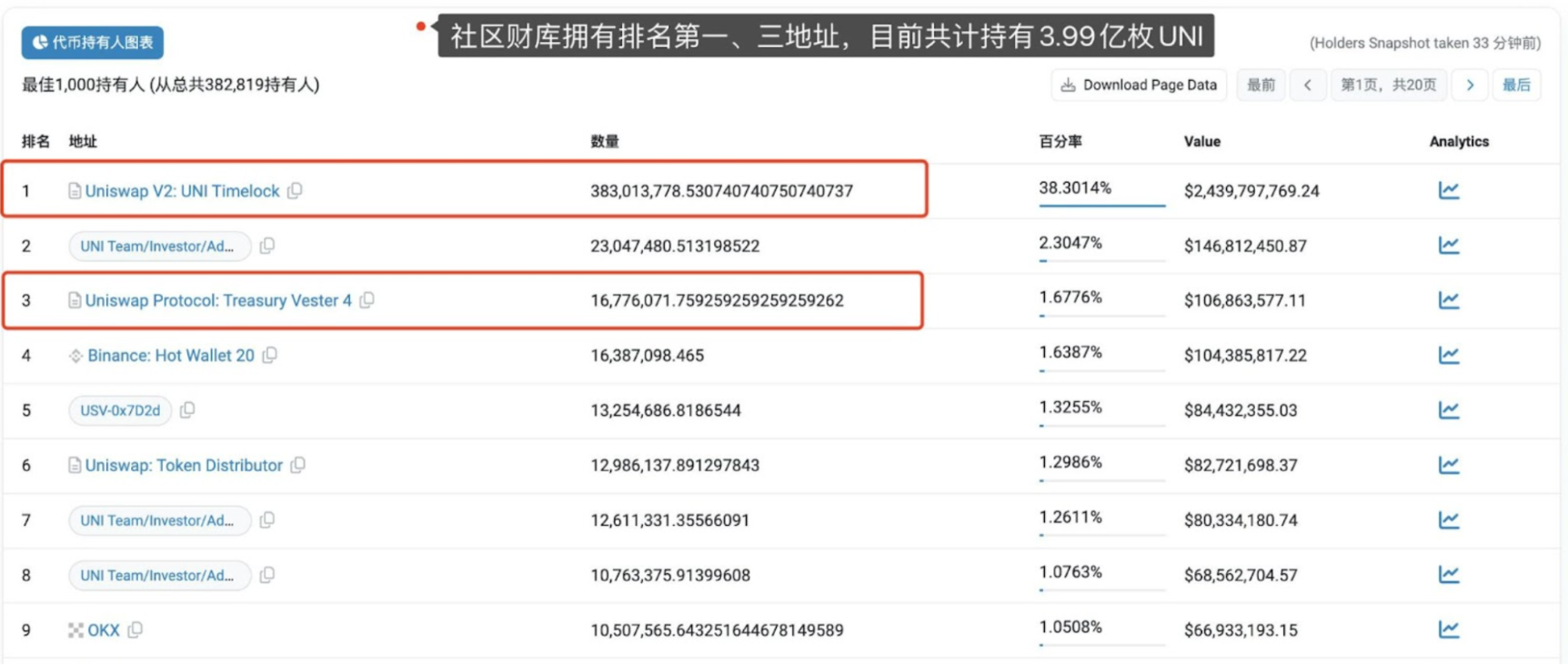View analytics for the $80,334,180.74 row
Viewport: 1568px width, 665px height.
1449,519
